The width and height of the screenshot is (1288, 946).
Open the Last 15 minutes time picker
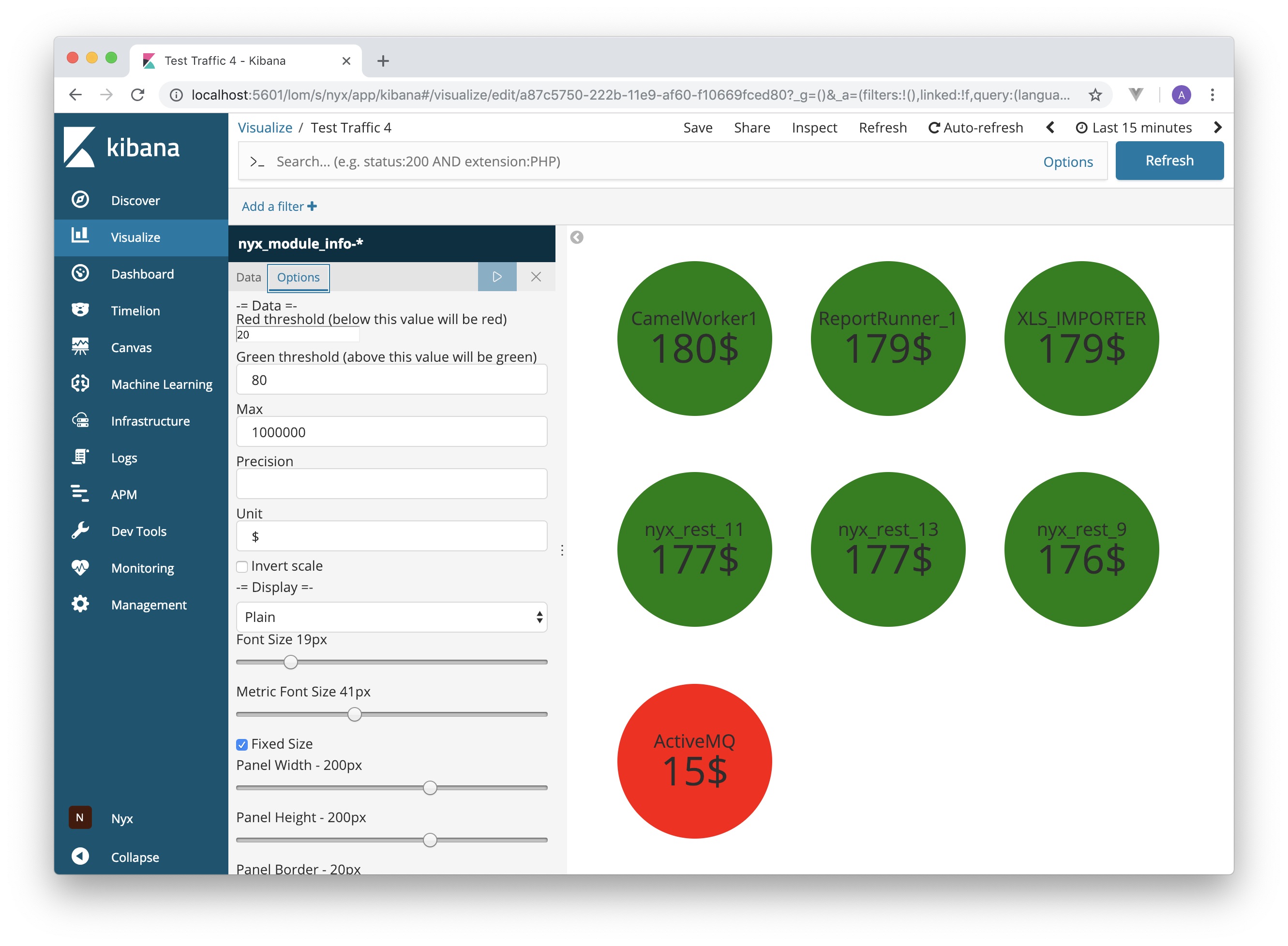click(x=1134, y=128)
